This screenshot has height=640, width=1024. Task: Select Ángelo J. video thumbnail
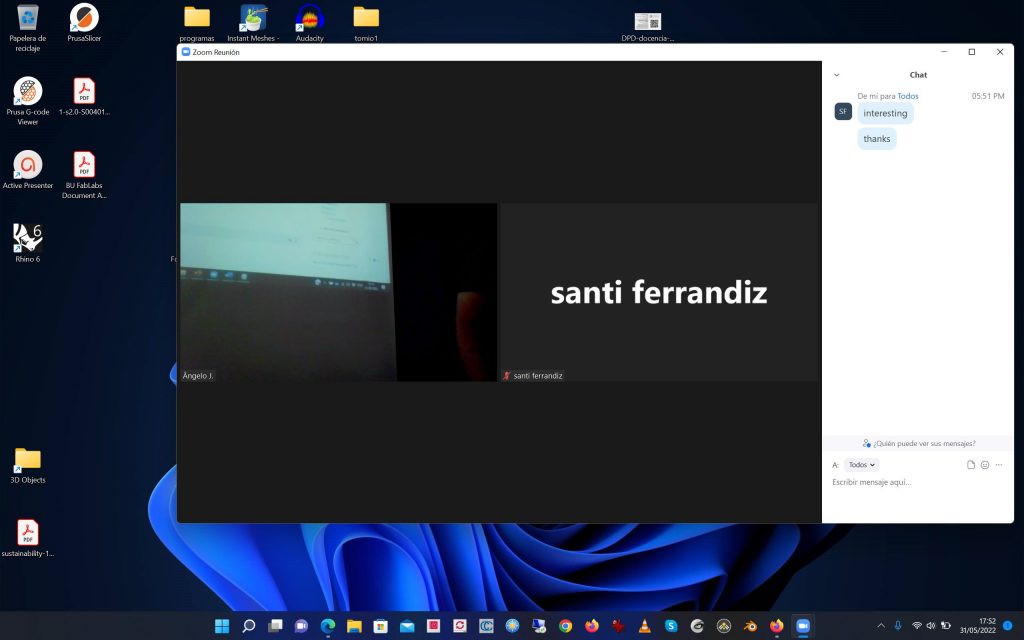tap(338, 292)
